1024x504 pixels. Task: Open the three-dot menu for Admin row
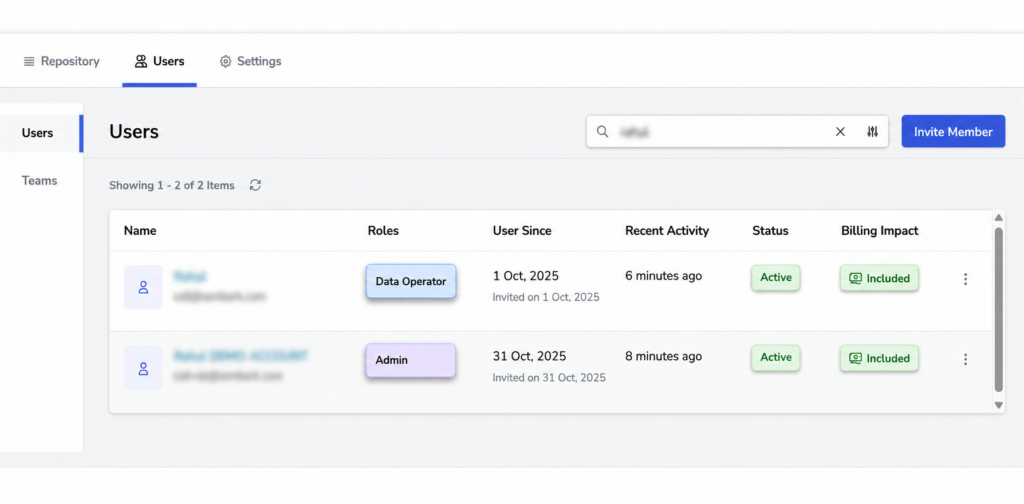(965, 359)
